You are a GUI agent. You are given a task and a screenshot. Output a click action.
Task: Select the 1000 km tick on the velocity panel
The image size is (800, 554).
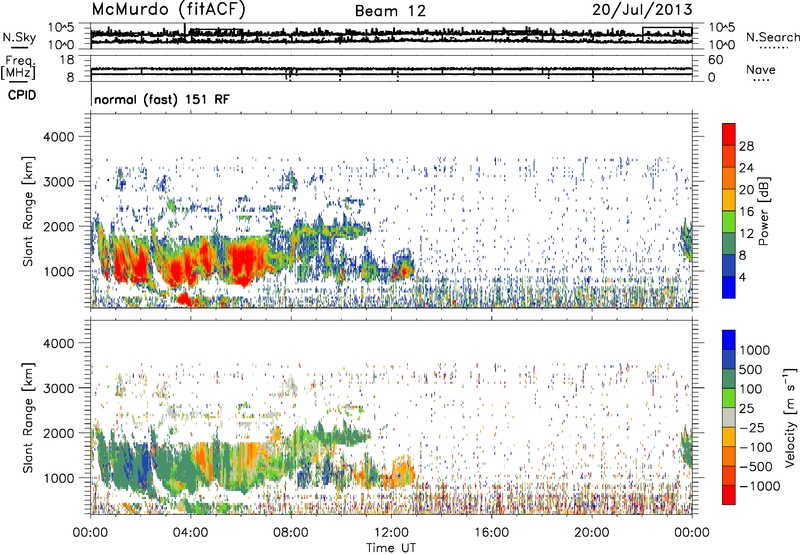click(x=59, y=478)
